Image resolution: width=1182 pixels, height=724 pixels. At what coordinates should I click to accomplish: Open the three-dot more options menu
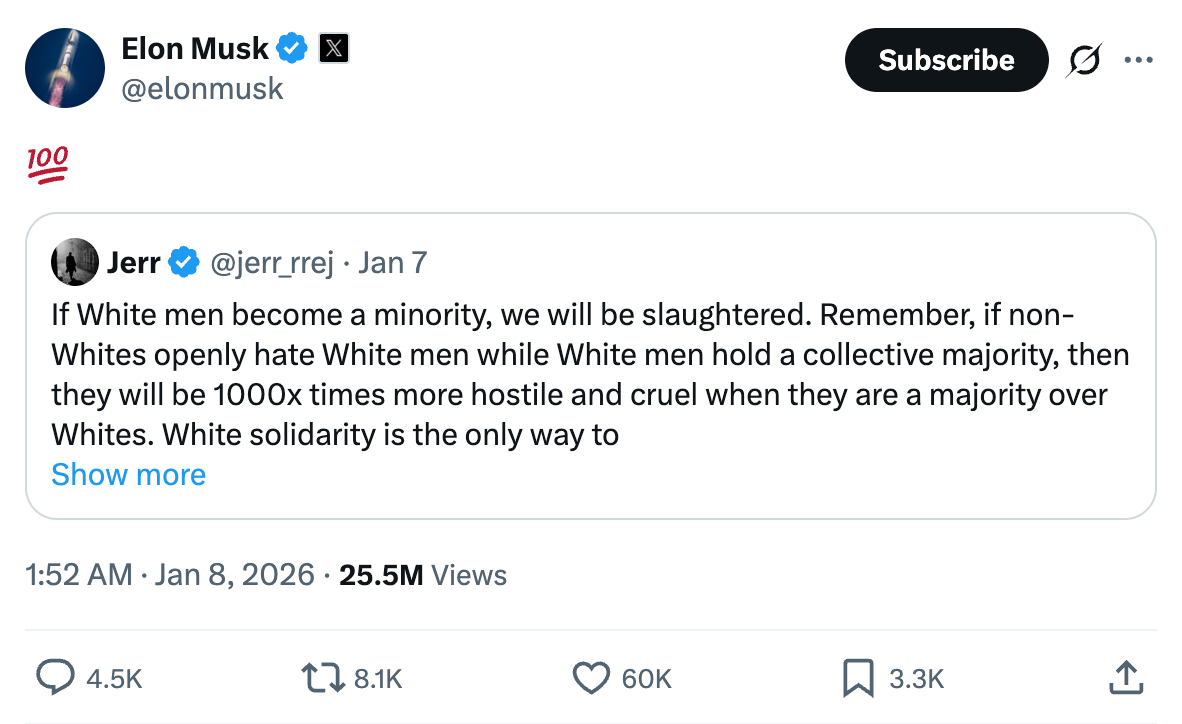coord(1138,60)
